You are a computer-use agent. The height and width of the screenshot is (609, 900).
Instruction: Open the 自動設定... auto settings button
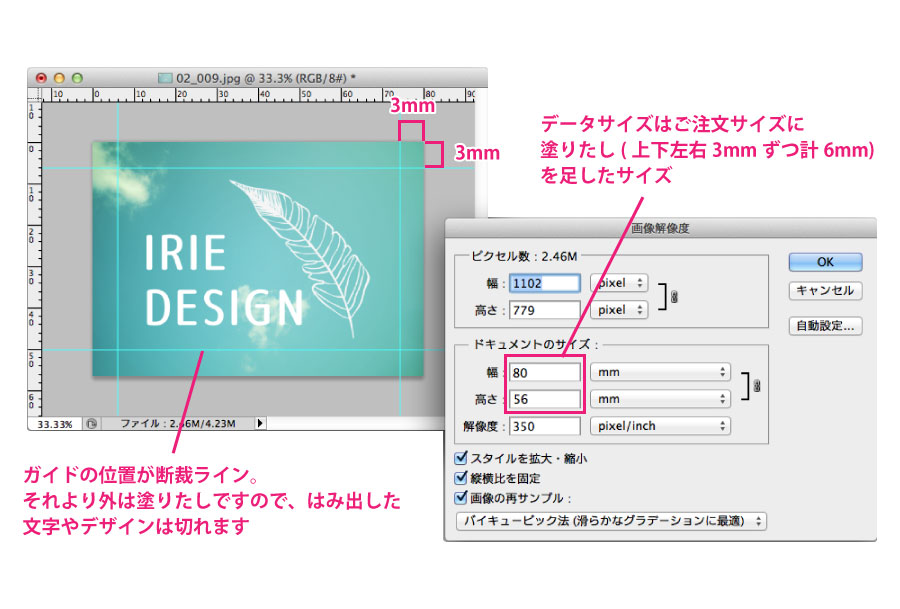(825, 325)
